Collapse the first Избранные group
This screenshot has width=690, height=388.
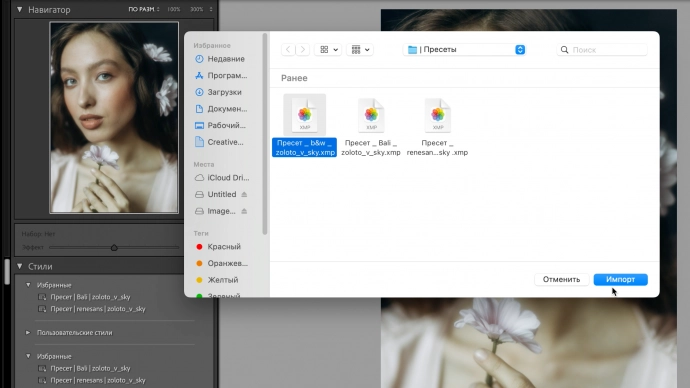coord(28,285)
